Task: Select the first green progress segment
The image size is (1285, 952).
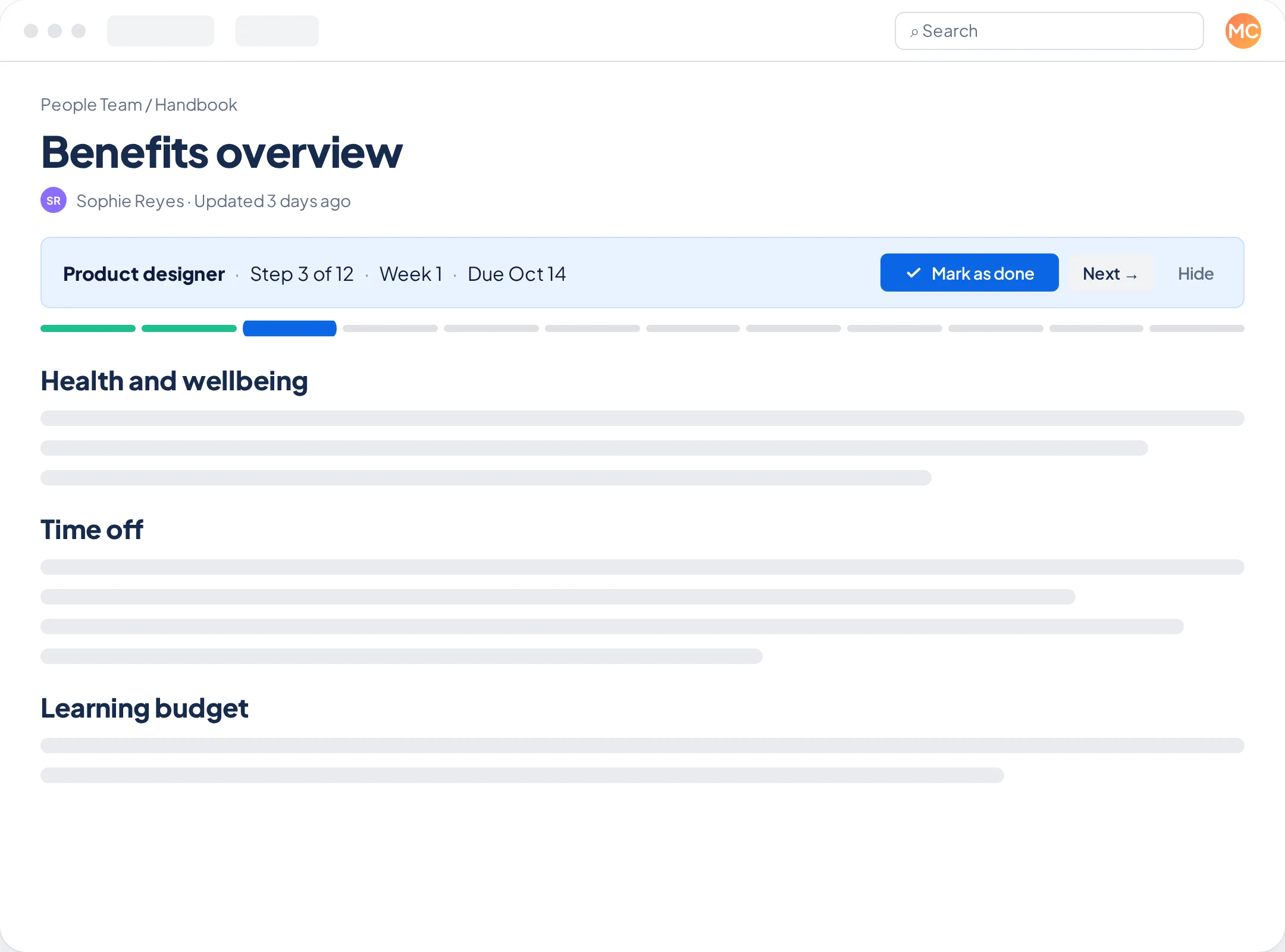Action: [x=88, y=328]
